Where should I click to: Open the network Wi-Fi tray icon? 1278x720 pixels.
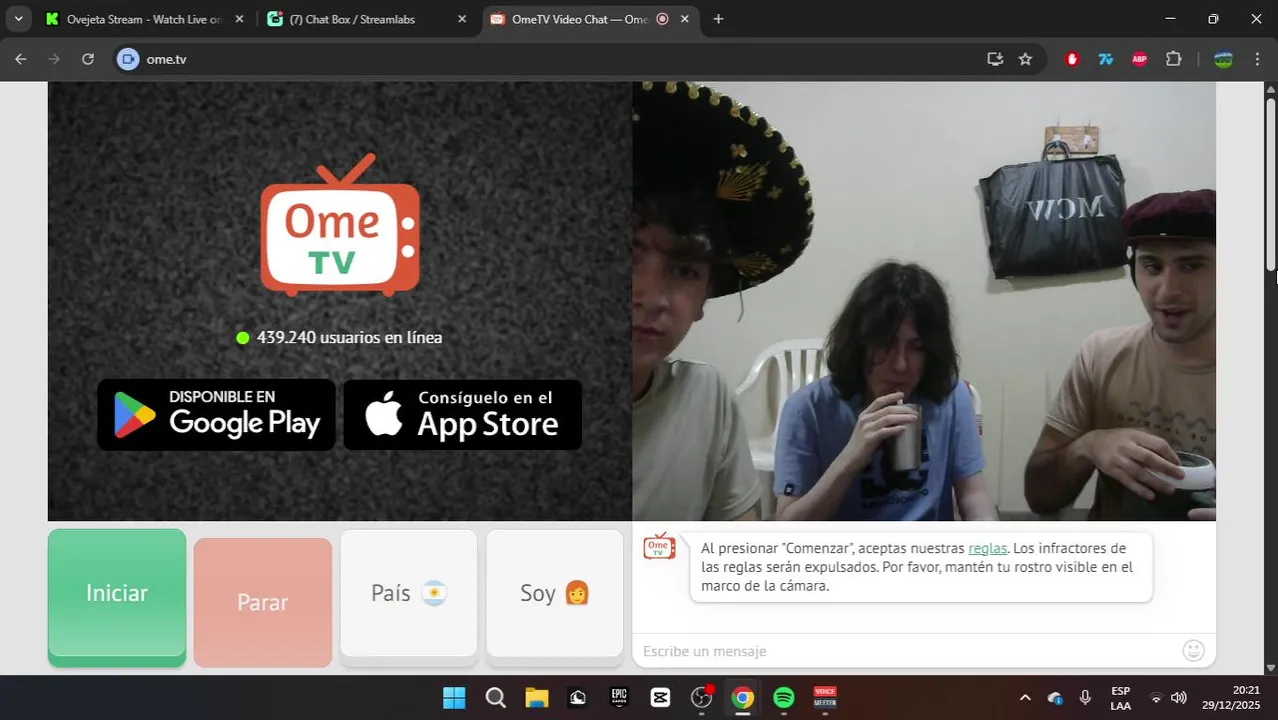(1156, 698)
